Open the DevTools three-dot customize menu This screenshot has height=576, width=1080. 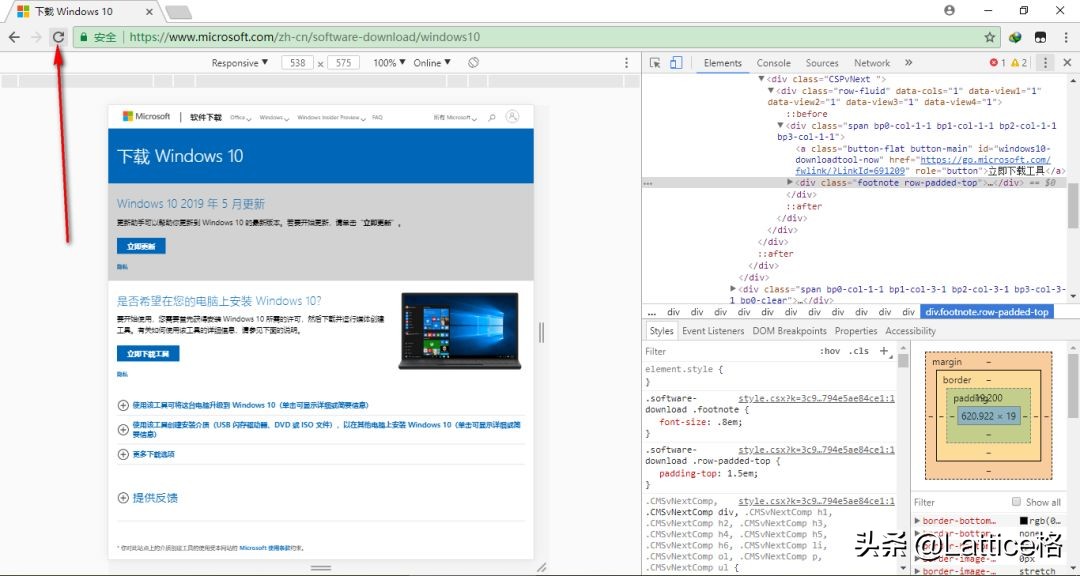coord(1045,63)
